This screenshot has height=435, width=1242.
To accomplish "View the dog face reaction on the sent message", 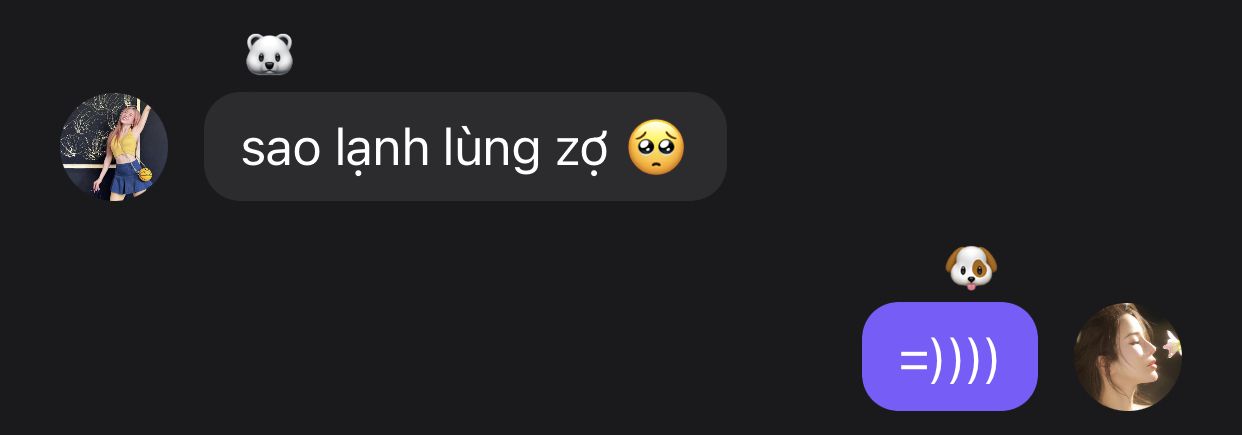I will [971, 266].
